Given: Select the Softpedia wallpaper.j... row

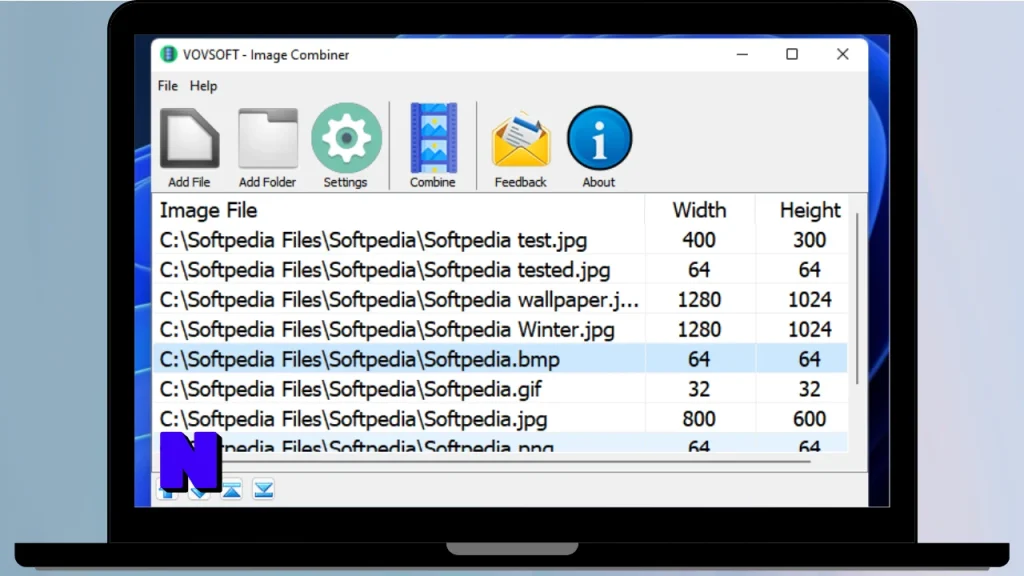Looking at the screenshot, I should pos(500,300).
